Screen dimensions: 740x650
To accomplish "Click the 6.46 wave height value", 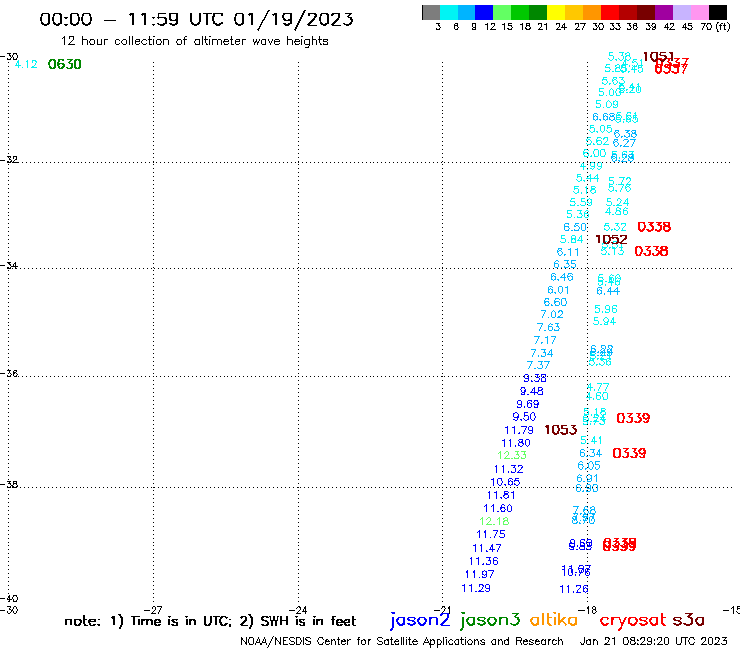I will click(x=562, y=277).
